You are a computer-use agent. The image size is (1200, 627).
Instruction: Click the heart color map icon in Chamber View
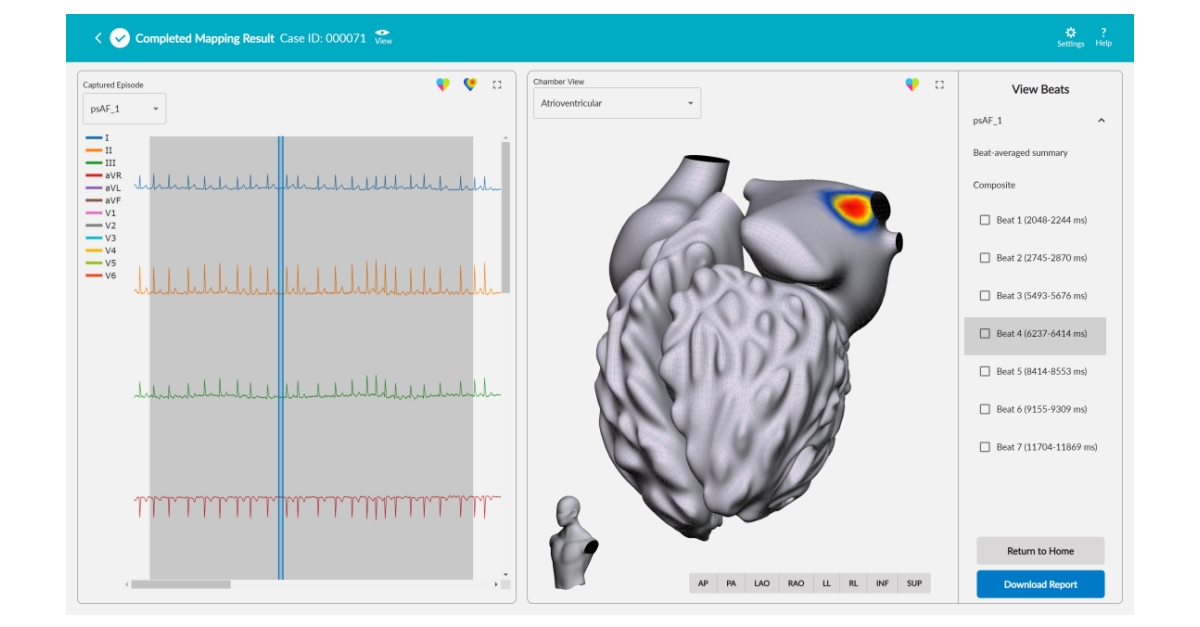click(910, 85)
